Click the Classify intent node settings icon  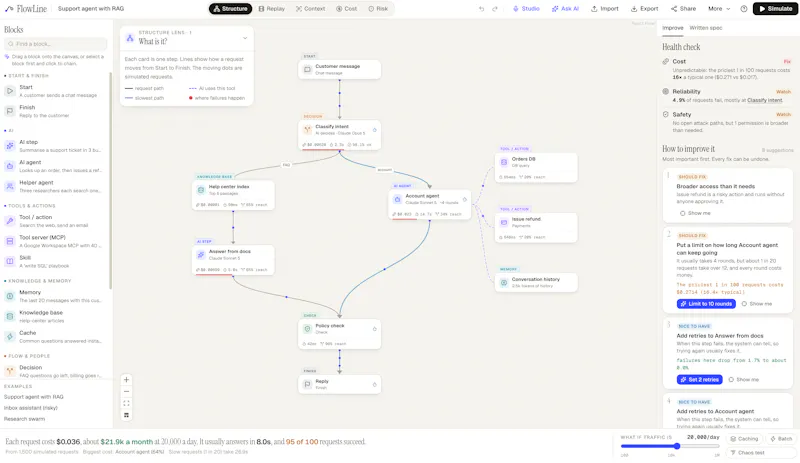tap(374, 130)
